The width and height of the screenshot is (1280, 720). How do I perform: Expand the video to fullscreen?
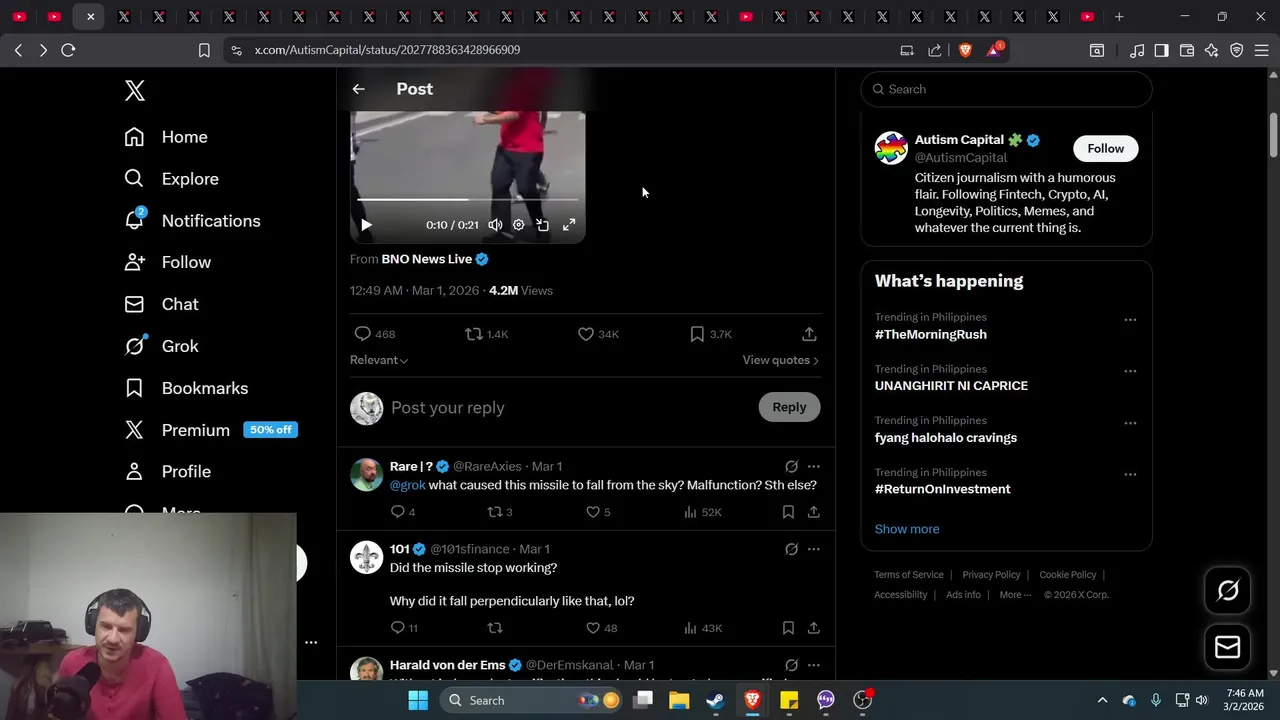569,225
